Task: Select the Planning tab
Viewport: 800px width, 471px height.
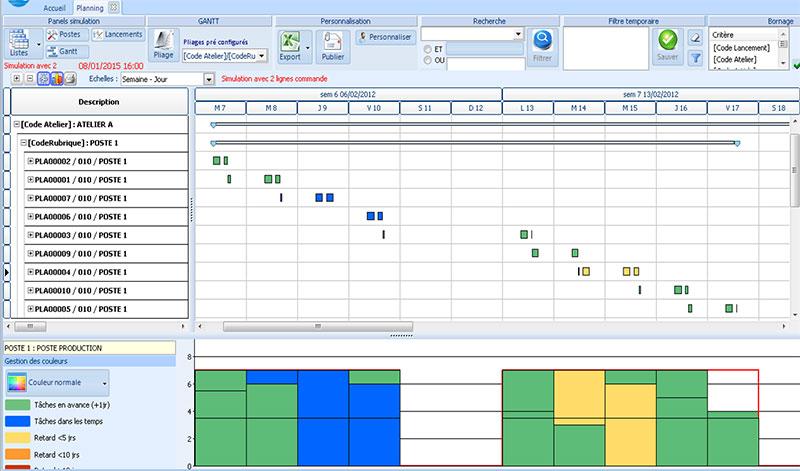Action: click(x=90, y=8)
